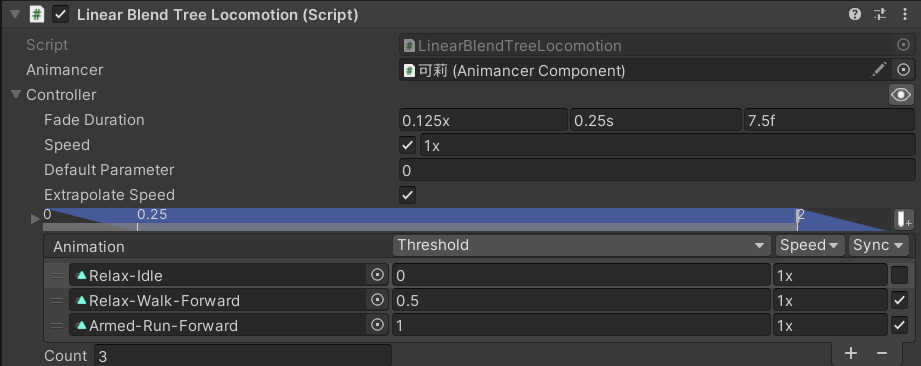Viewport: 921px width, 366px height.
Task: Add a new animation with plus button
Action: pos(851,353)
